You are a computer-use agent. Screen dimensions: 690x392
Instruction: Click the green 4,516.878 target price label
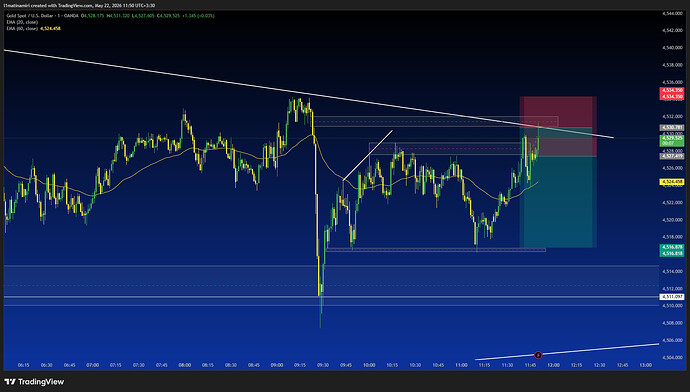click(x=672, y=247)
